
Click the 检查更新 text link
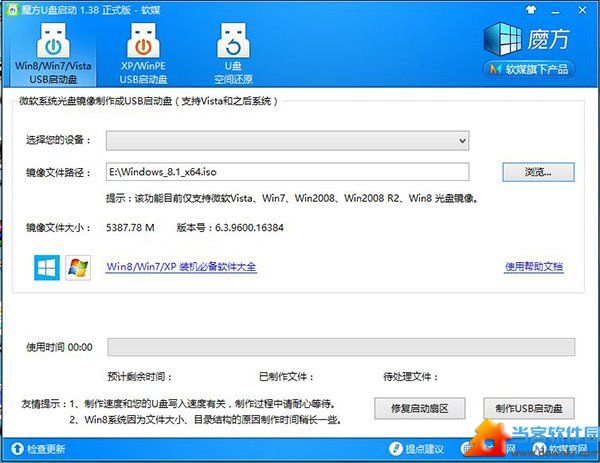pos(46,449)
